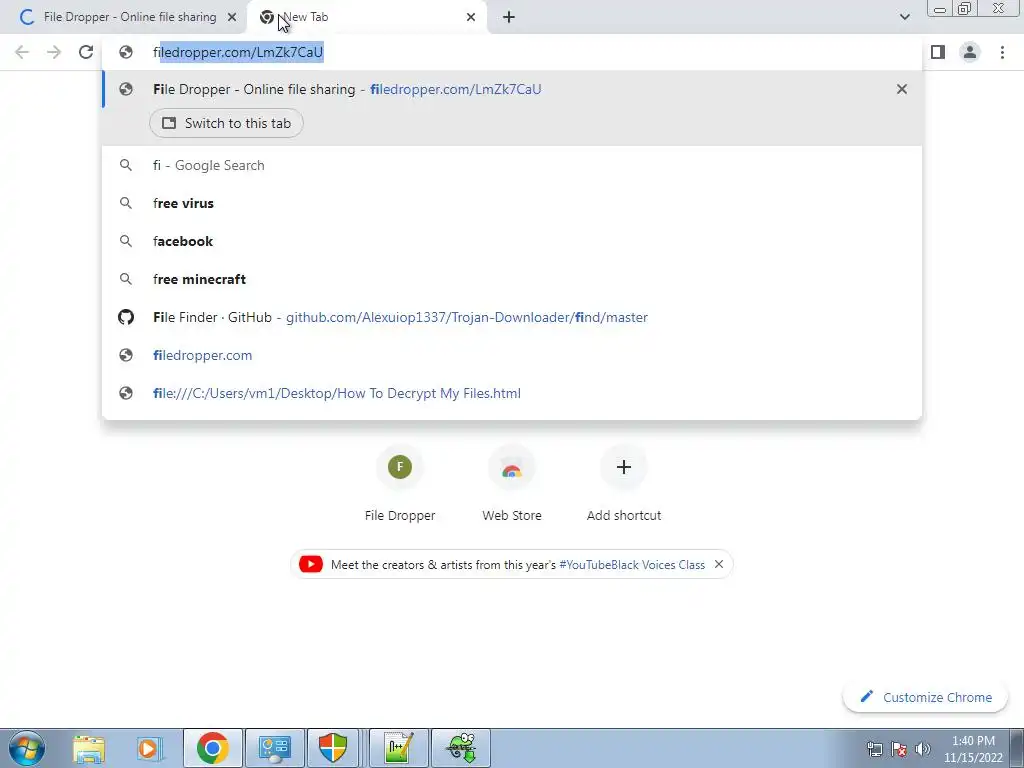Open Windows Explorer from the taskbar
This screenshot has height=768, width=1024.
89,748
